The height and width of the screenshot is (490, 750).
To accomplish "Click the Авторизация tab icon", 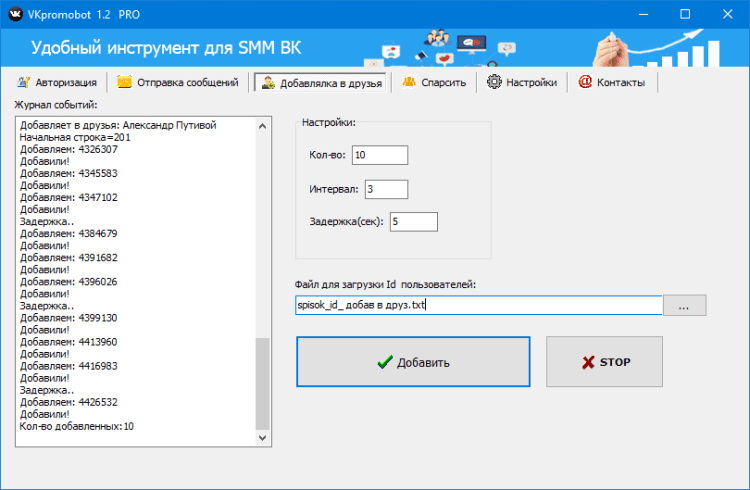I will (x=23, y=82).
